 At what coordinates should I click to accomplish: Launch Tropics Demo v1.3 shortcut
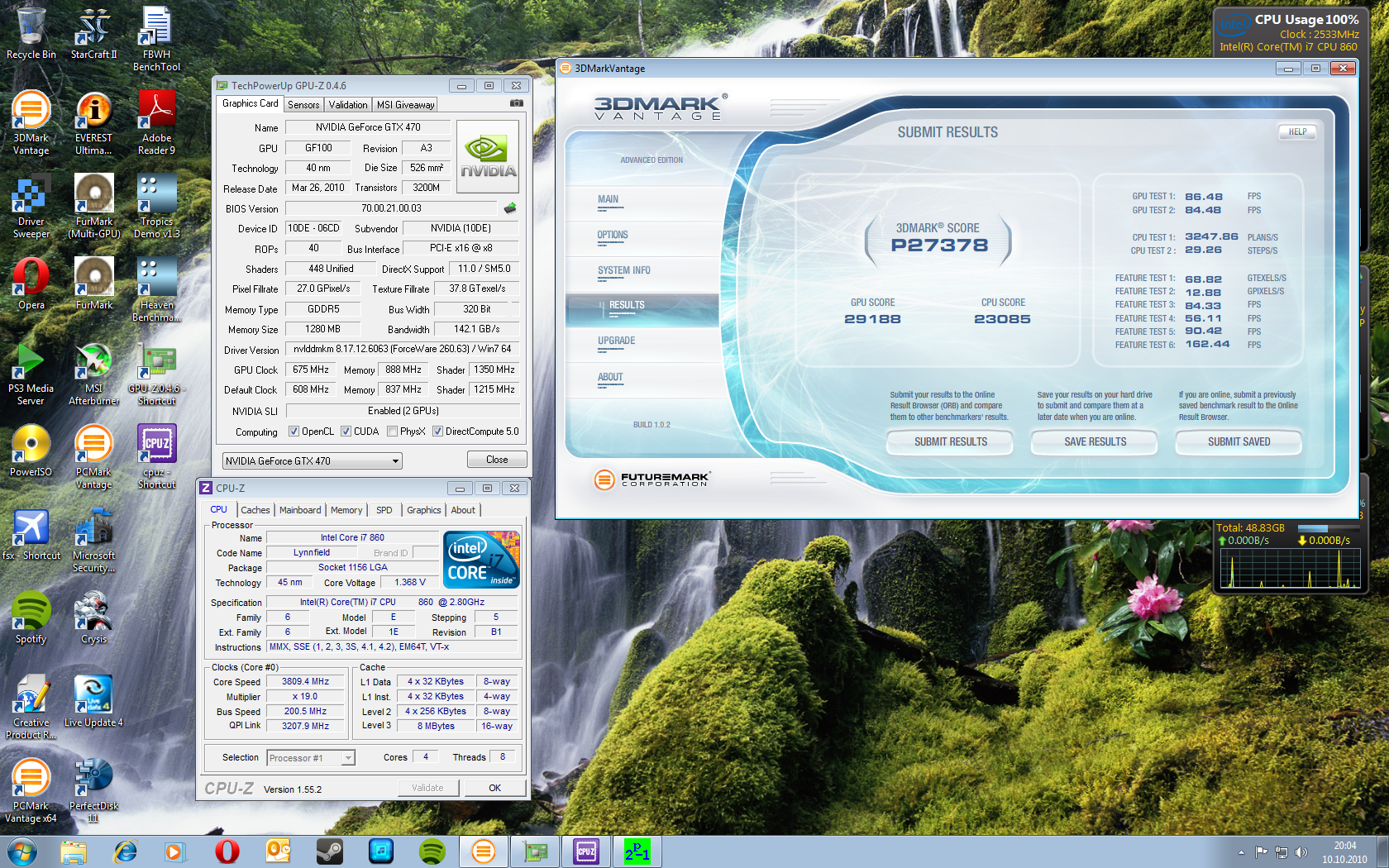pyautogui.click(x=156, y=207)
